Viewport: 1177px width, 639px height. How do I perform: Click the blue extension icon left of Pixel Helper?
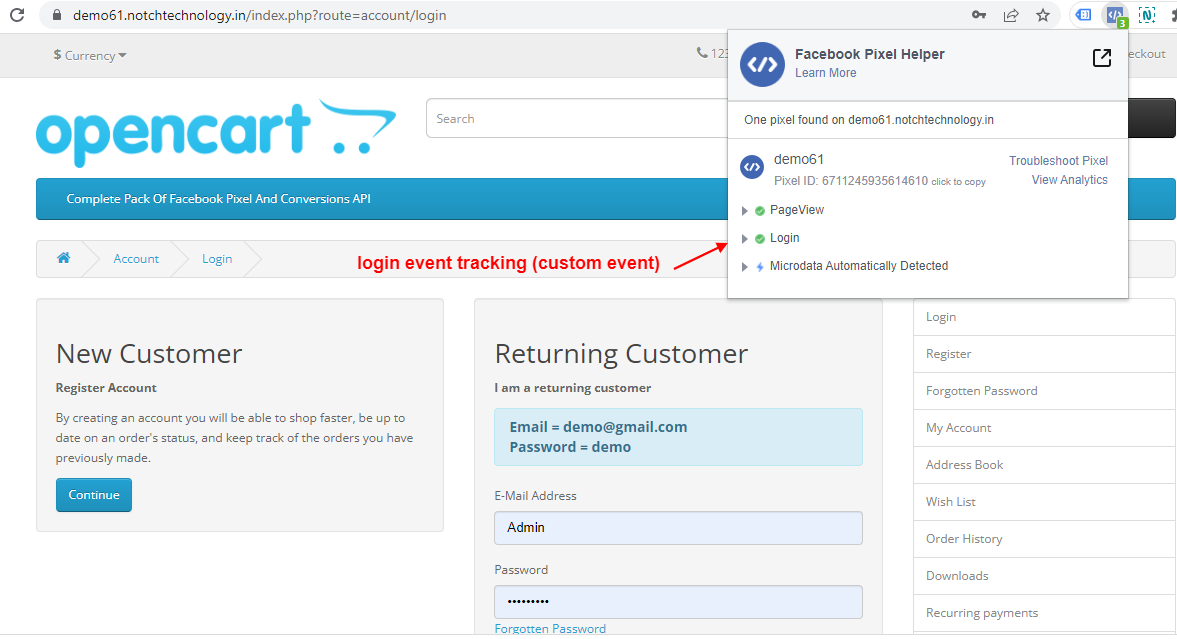pyautogui.click(x=1083, y=15)
